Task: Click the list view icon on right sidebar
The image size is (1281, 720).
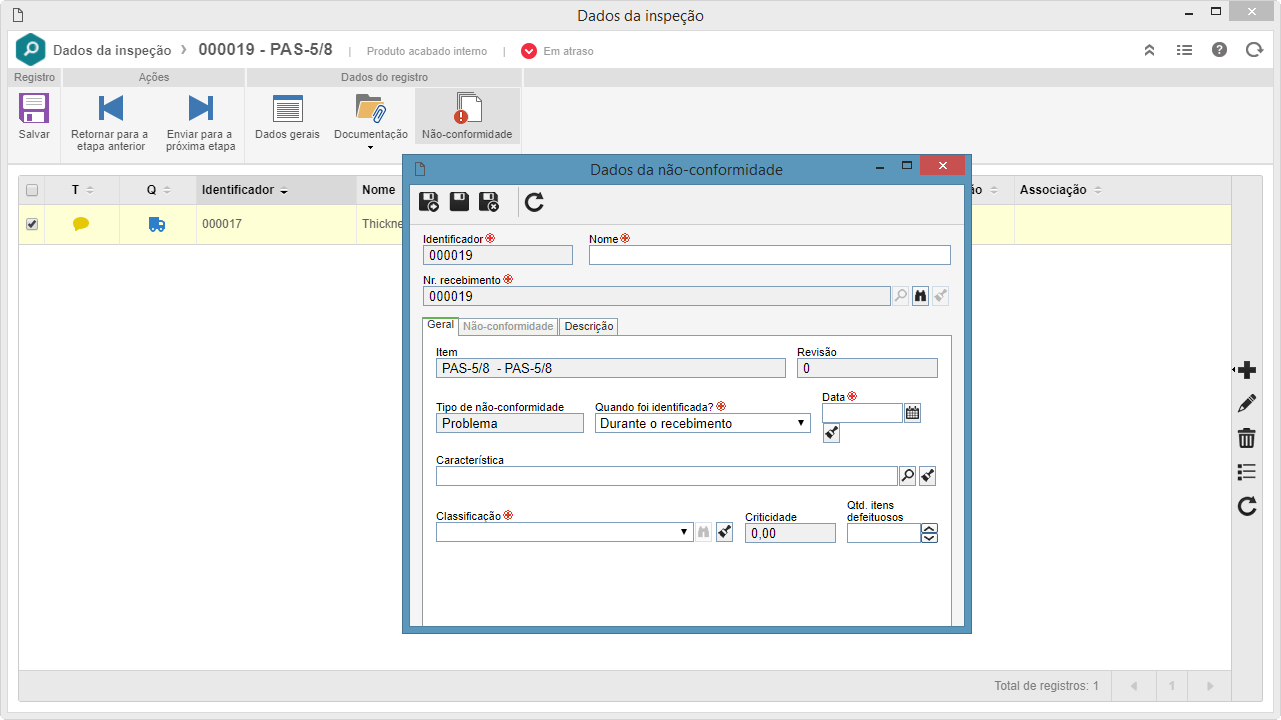Action: pyautogui.click(x=1247, y=472)
